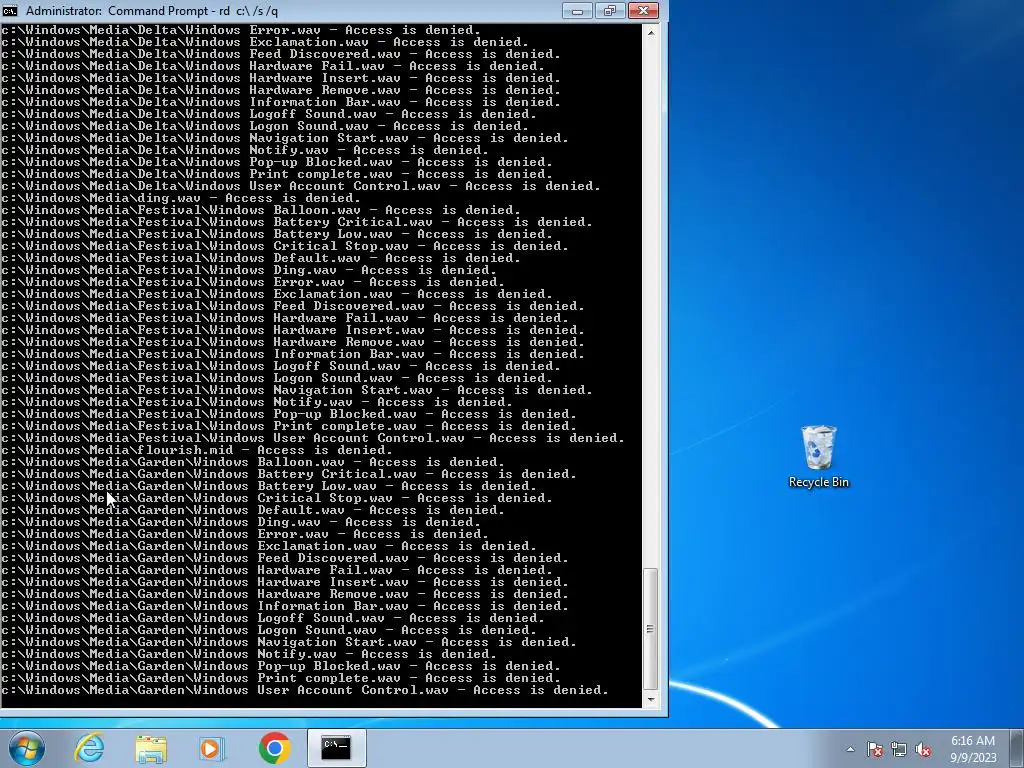Launch Windows Media Player from taskbar
1024x768 pixels.
click(x=211, y=749)
